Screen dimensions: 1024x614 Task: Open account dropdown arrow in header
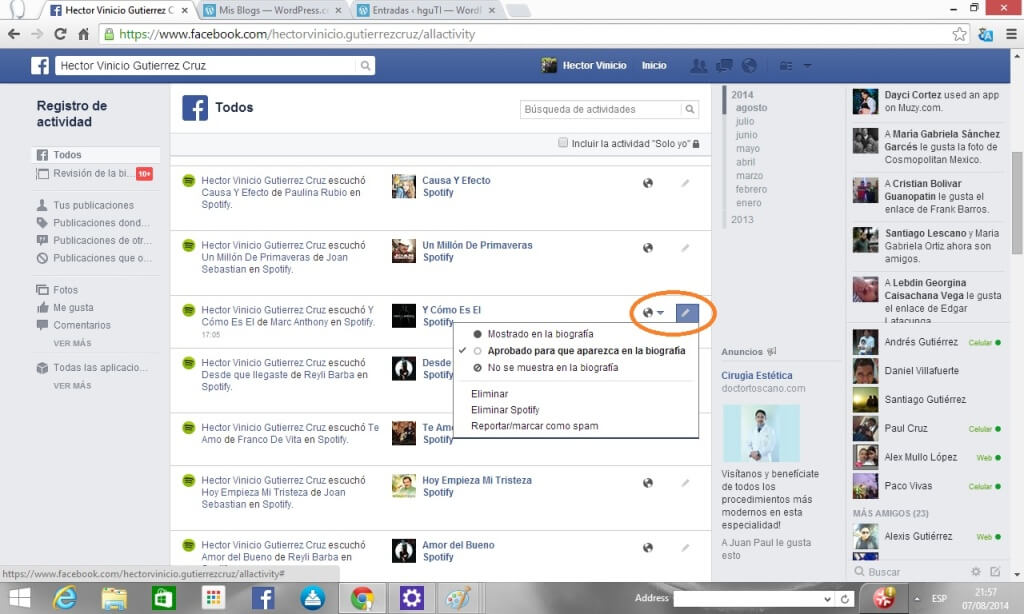807,65
